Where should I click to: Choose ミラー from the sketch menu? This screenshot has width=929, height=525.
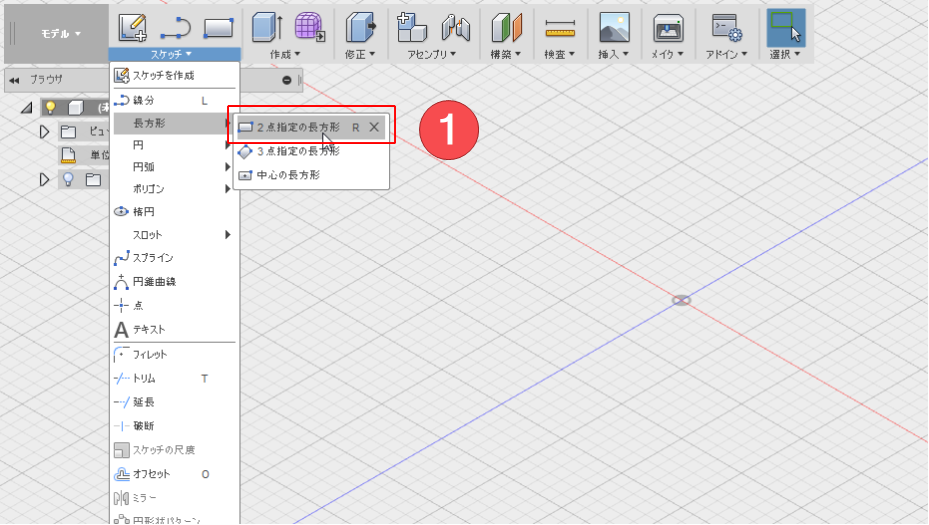point(175,498)
